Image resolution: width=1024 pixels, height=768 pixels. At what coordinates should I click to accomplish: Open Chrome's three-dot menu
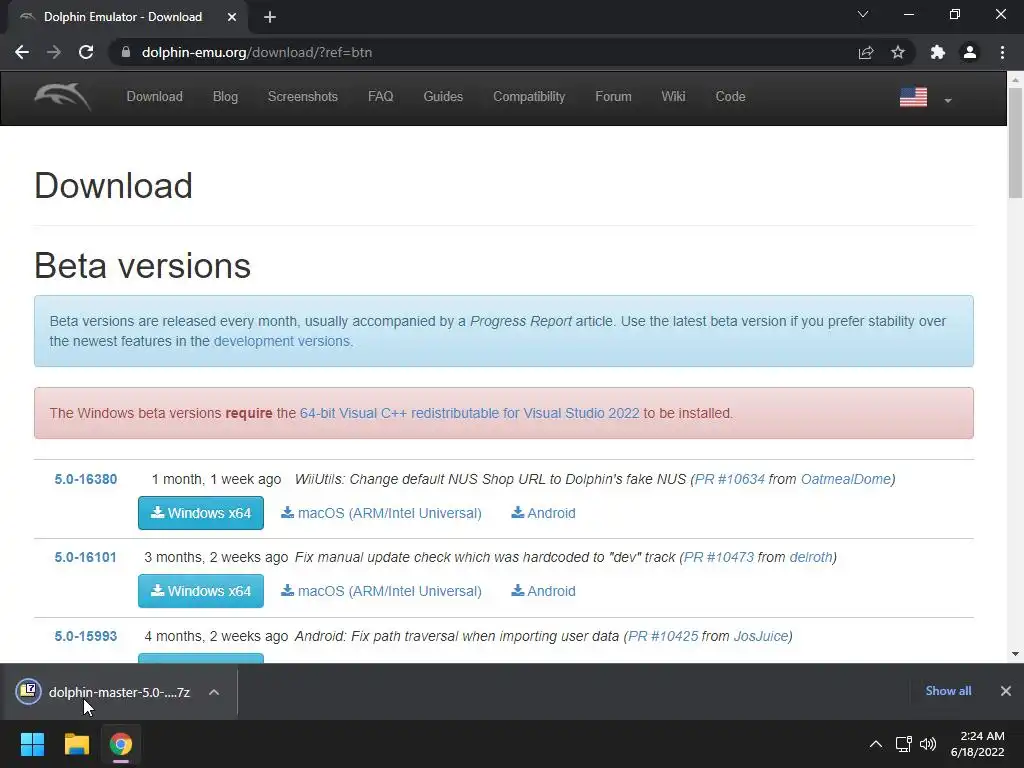[x=1002, y=52]
